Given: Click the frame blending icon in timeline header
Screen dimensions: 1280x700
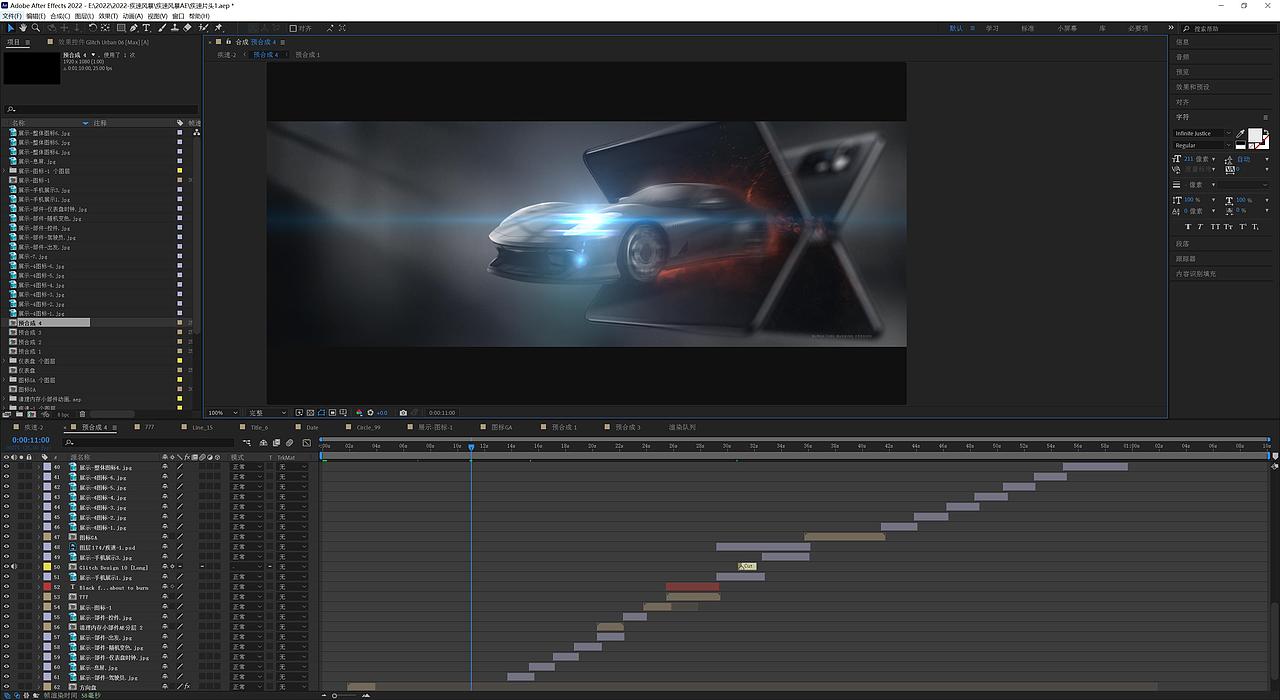Looking at the screenshot, I should [276, 442].
